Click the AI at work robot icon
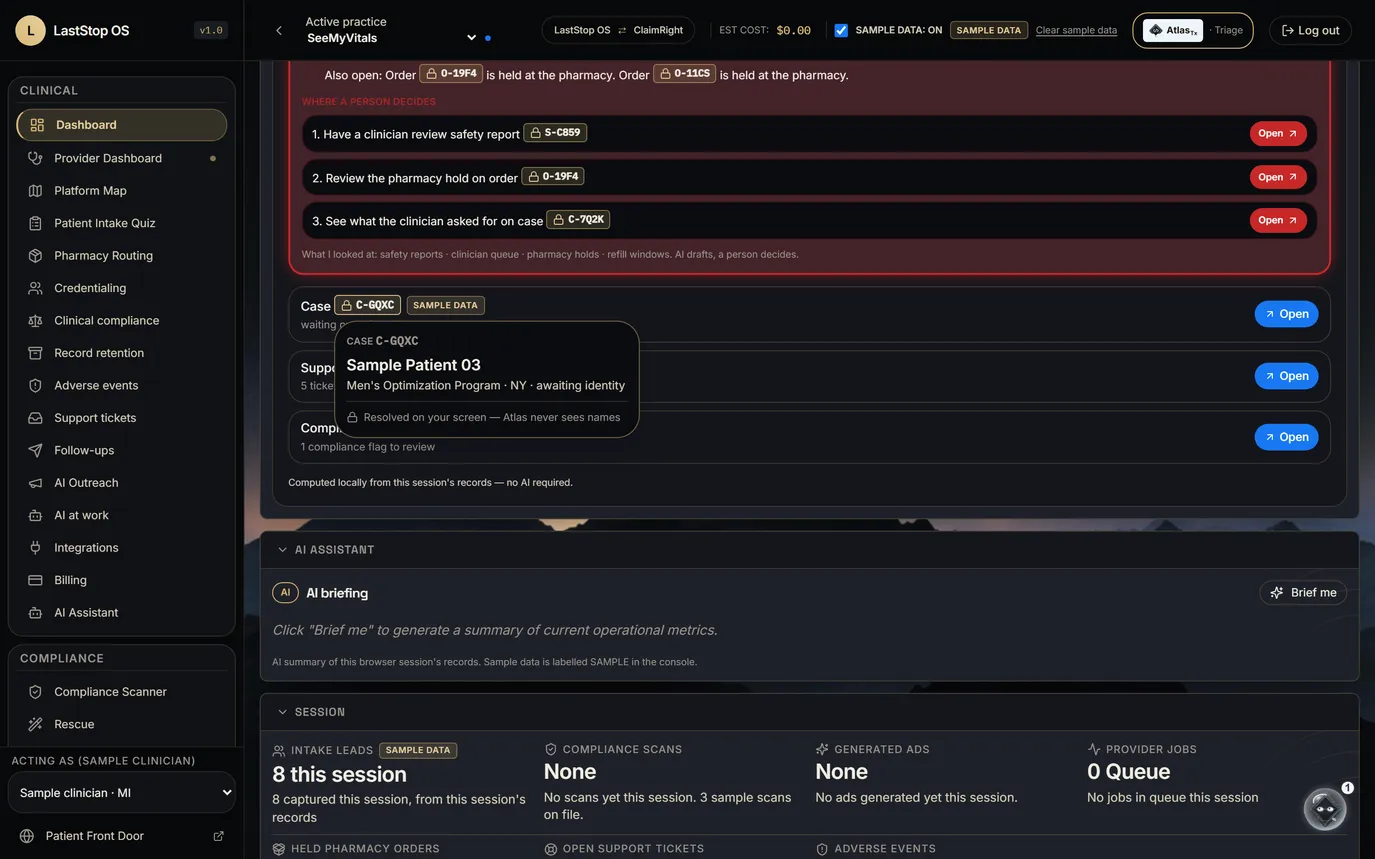Image resolution: width=1375 pixels, height=859 pixels. point(36,516)
